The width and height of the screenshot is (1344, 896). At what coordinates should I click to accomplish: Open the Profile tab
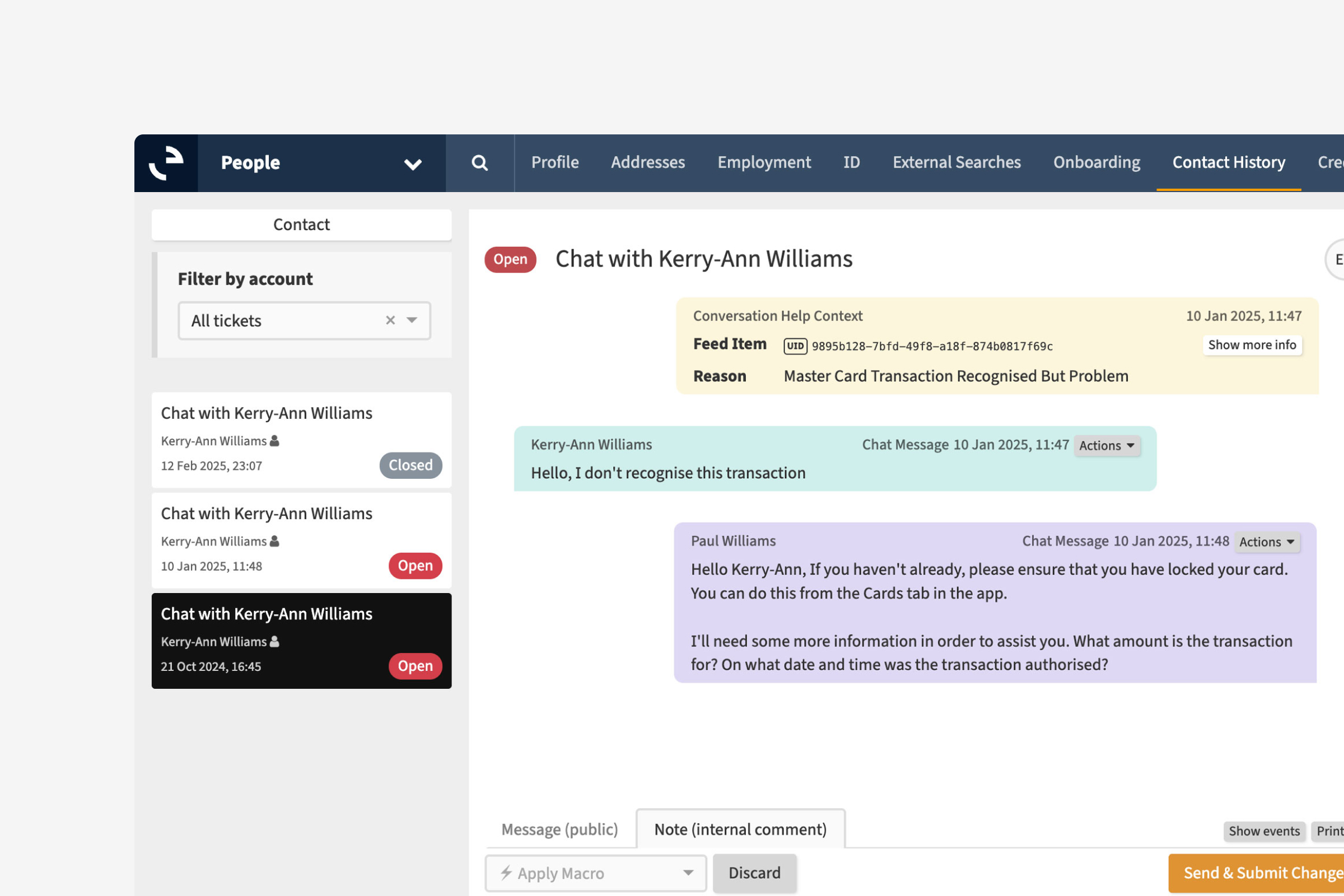pyautogui.click(x=555, y=162)
